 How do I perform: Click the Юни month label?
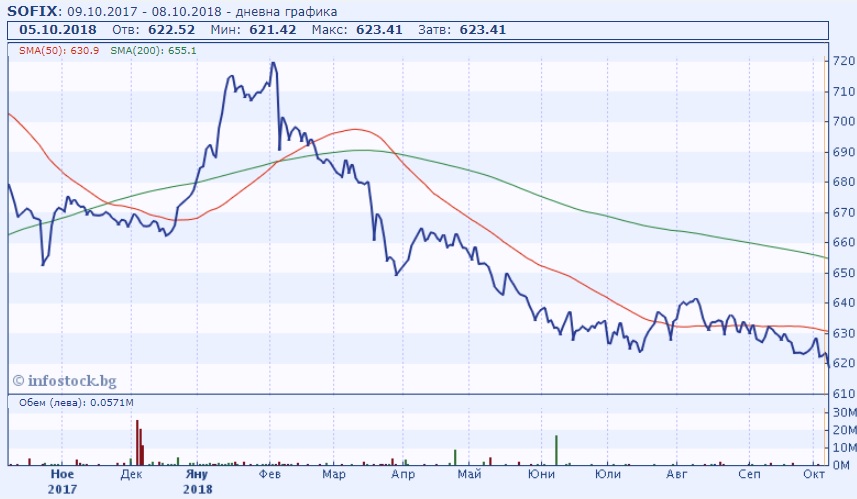(x=541, y=474)
